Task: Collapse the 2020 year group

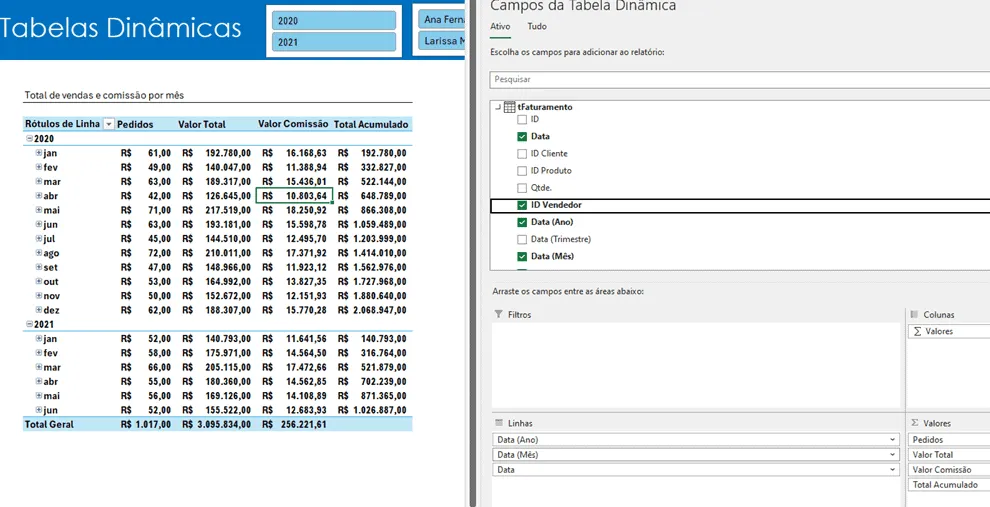Action: click(29, 138)
